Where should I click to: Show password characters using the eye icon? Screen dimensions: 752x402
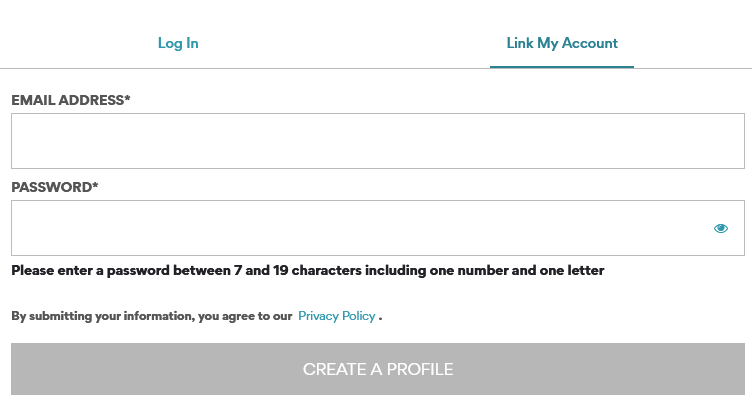point(721,228)
